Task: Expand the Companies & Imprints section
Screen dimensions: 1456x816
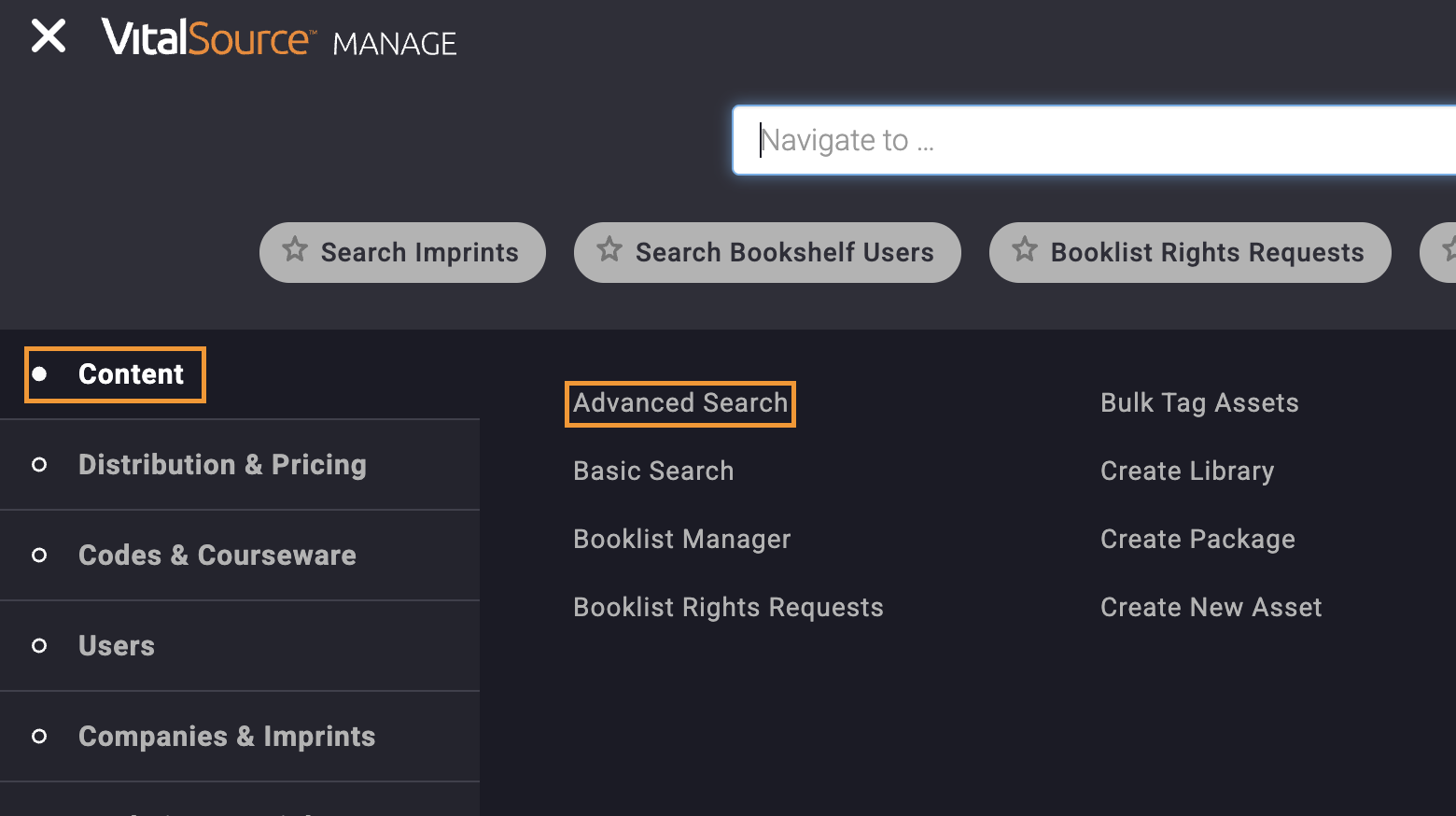Action: click(227, 736)
